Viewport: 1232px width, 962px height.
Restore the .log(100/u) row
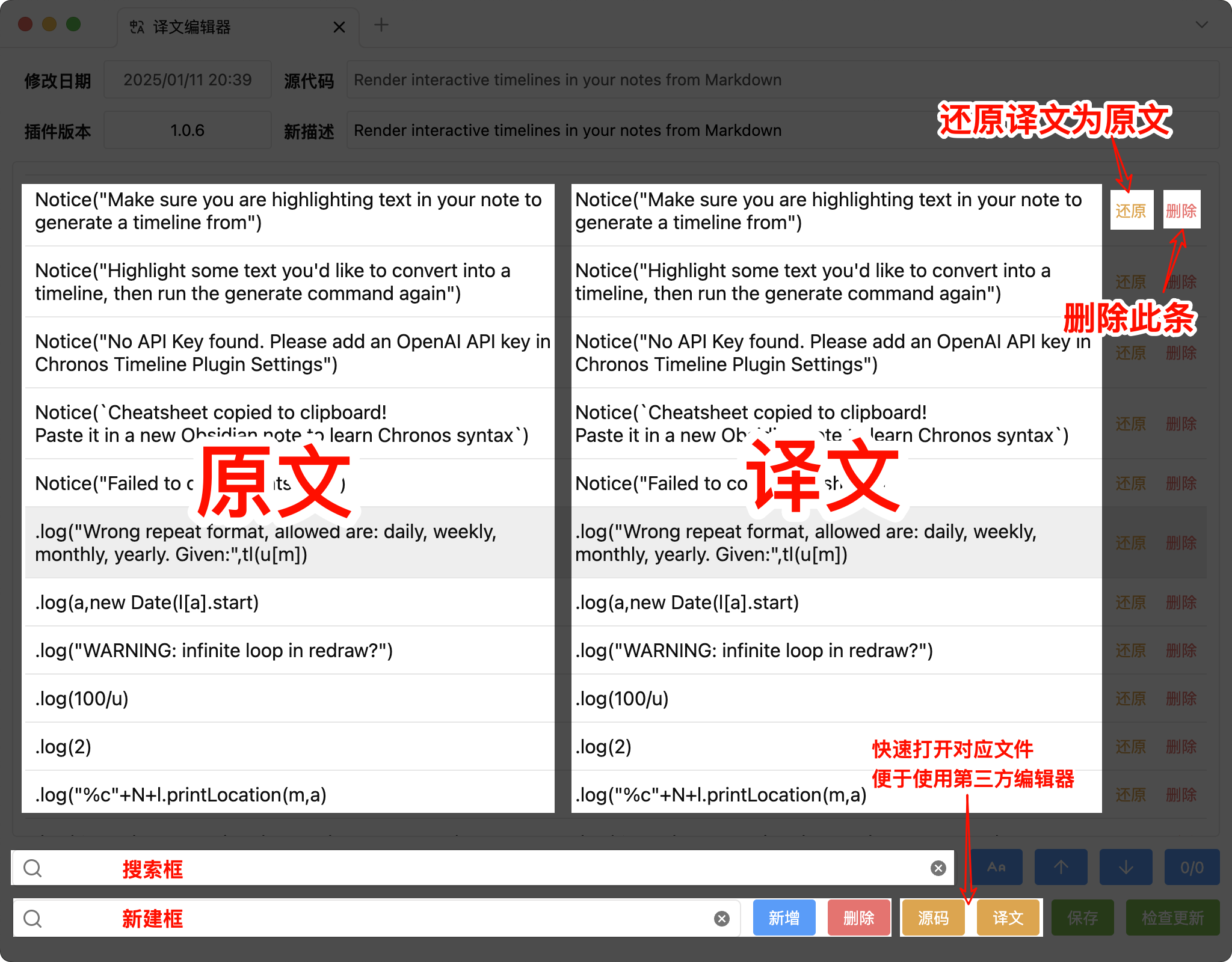point(1131,699)
